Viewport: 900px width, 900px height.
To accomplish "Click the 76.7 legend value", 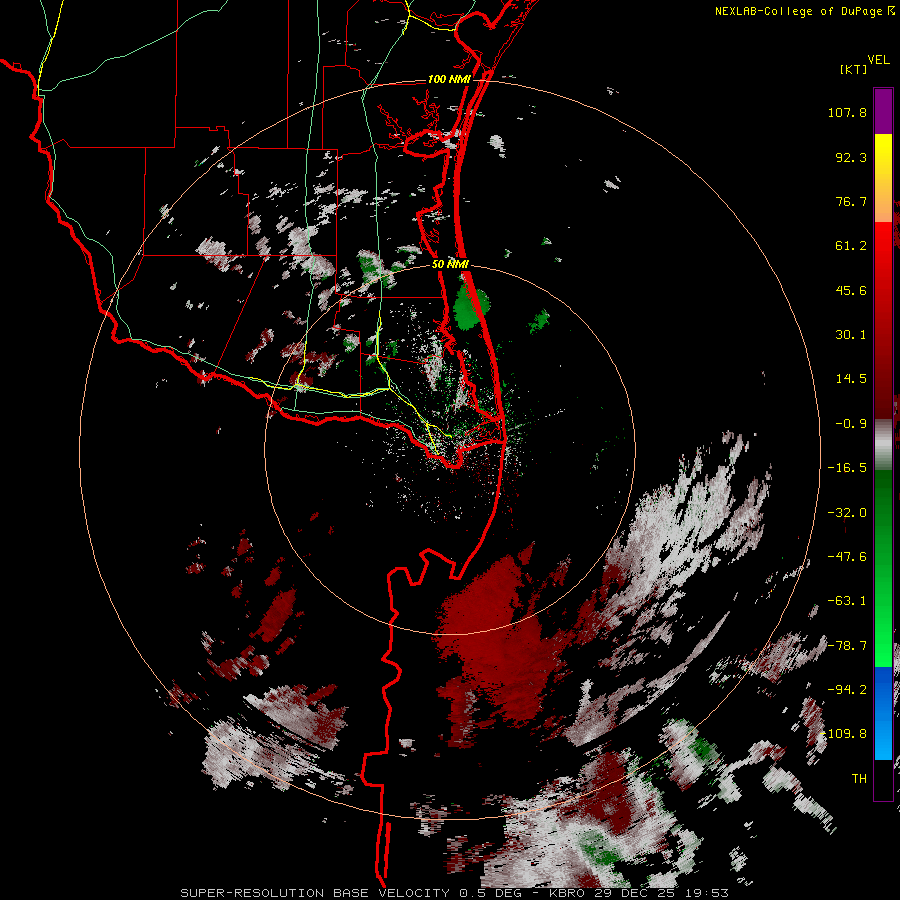I will click(x=851, y=201).
